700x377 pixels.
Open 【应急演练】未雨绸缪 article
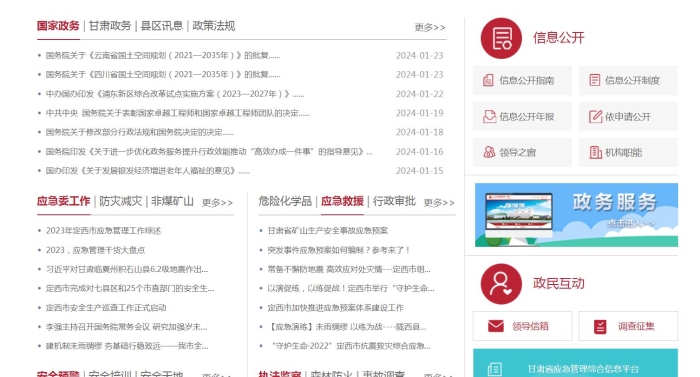(346, 327)
